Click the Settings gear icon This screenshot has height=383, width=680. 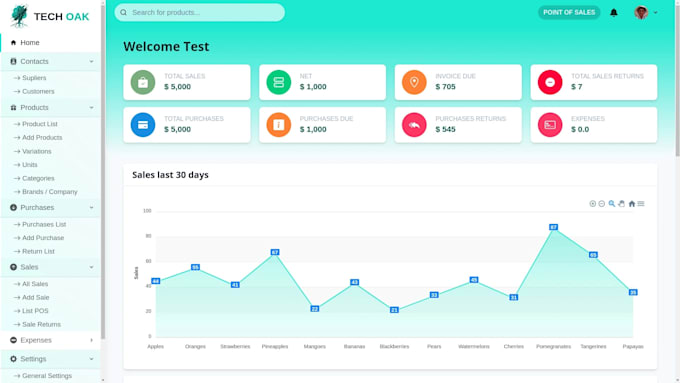pyautogui.click(x=13, y=359)
